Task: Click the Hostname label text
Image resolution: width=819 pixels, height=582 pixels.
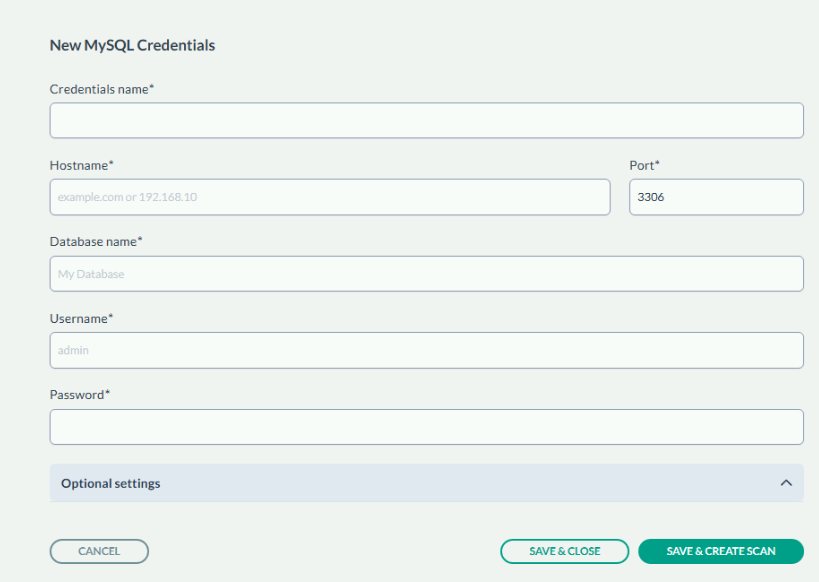Action: 81,165
